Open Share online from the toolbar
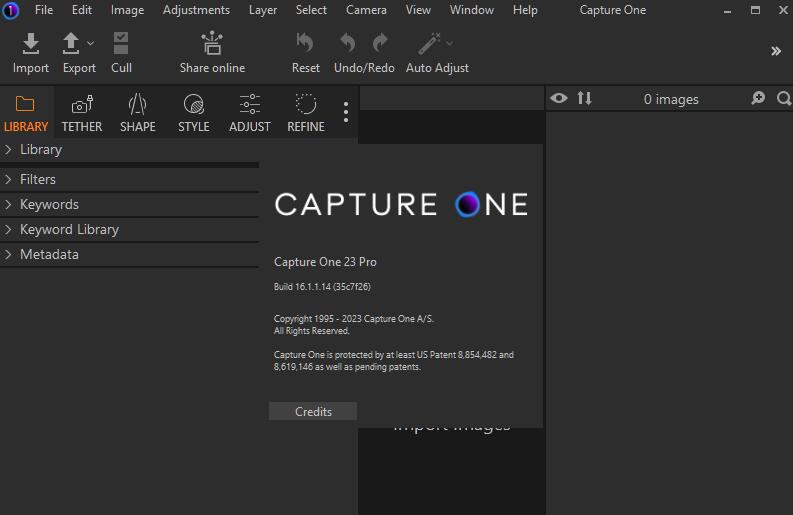Image resolution: width=793 pixels, height=515 pixels. point(212,44)
